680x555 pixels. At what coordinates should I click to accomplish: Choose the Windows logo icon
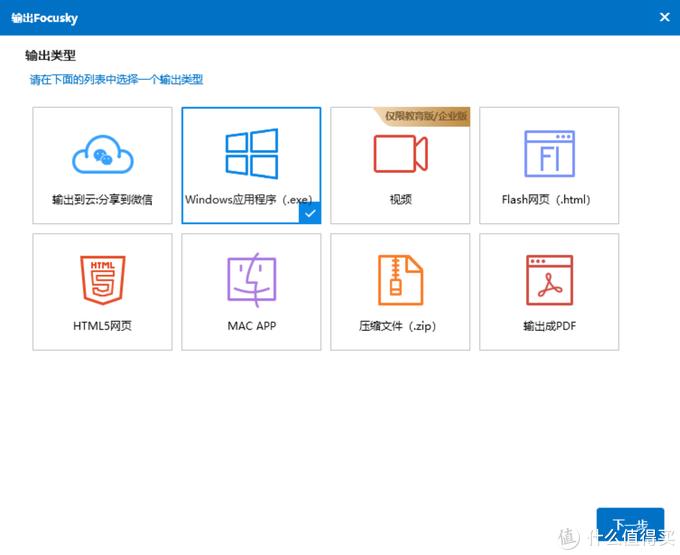tap(252, 153)
